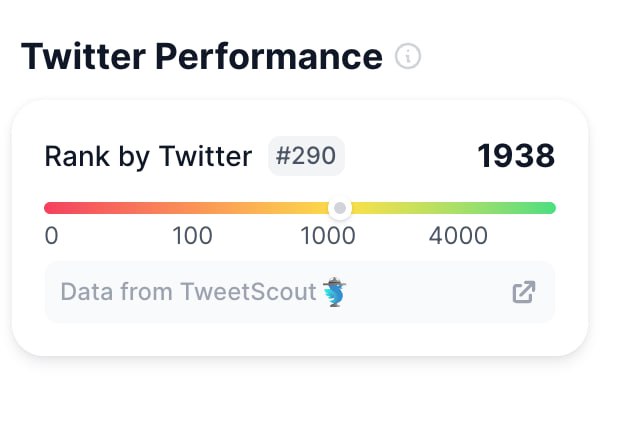
Task: Click the info icon beside Twitter Performance
Action: pyautogui.click(x=408, y=56)
